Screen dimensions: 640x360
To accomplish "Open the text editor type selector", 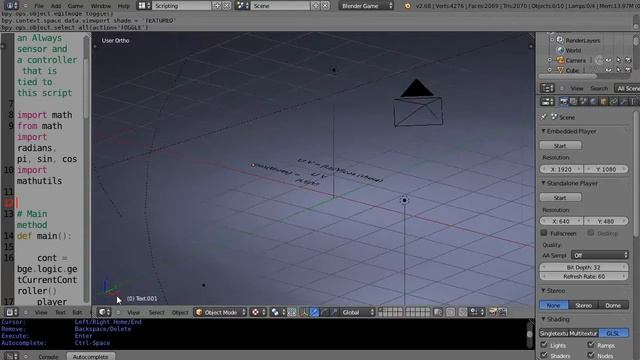I will (x=11, y=312).
